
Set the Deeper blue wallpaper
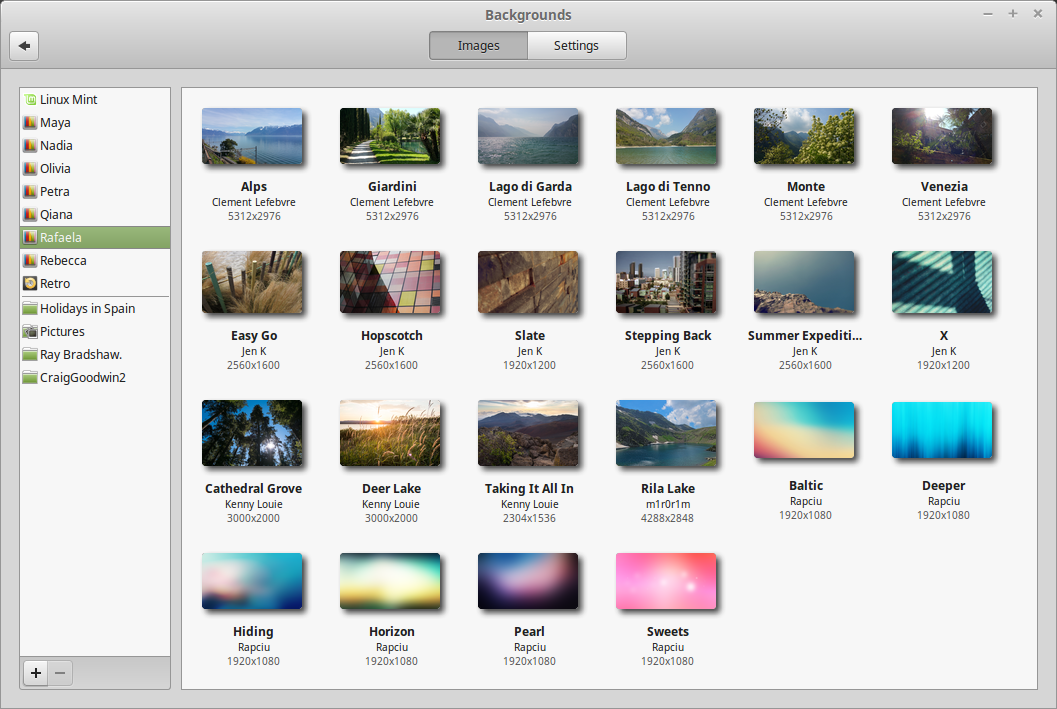click(942, 430)
